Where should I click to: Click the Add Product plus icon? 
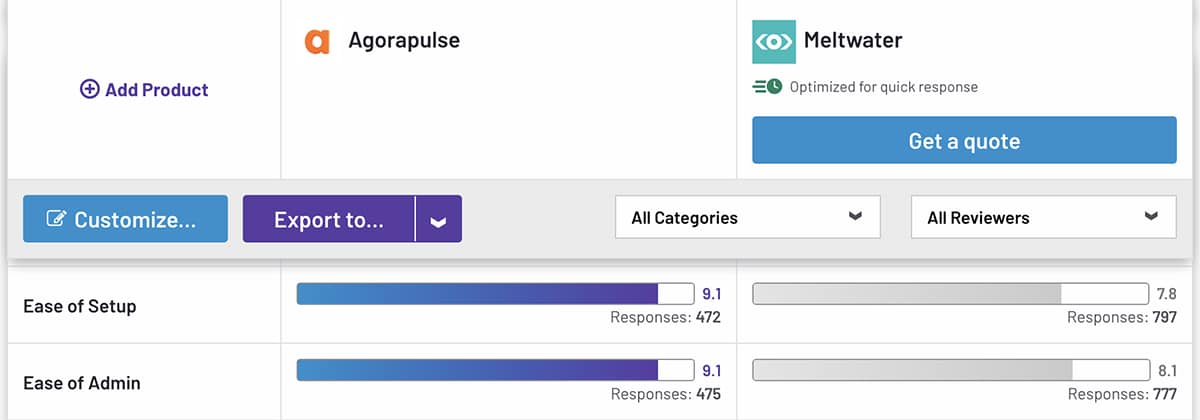(90, 90)
